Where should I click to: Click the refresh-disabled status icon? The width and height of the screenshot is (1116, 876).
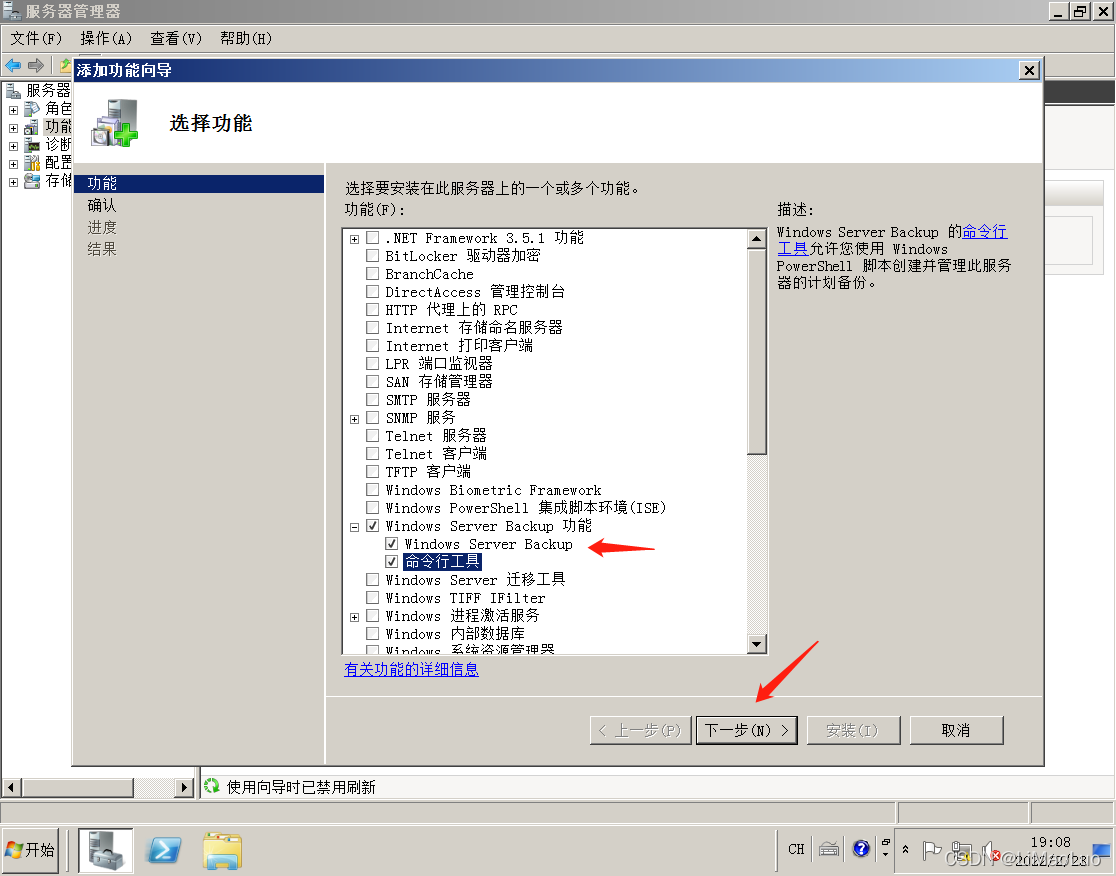pyautogui.click(x=211, y=786)
